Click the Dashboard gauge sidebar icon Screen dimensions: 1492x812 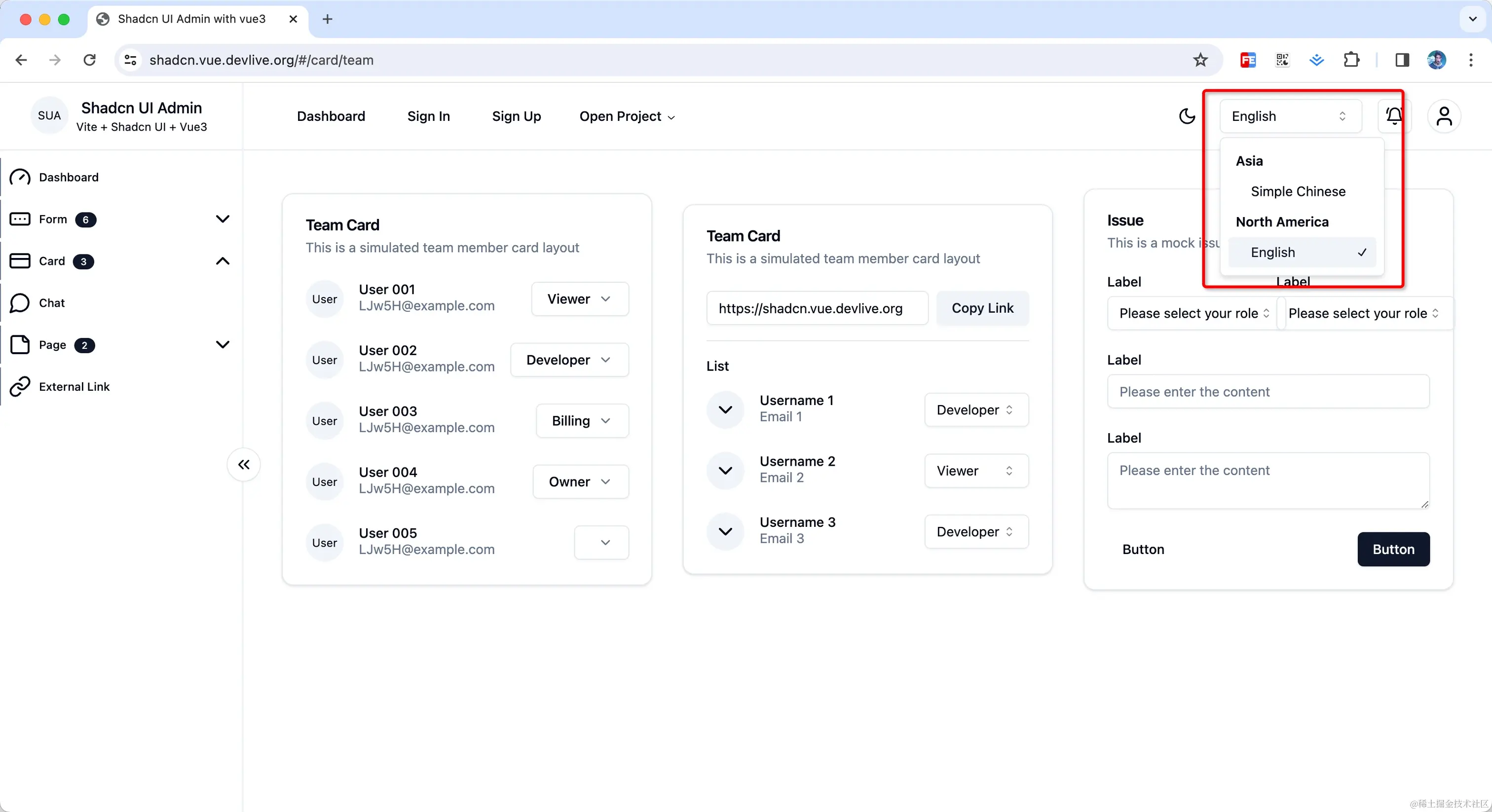pyautogui.click(x=20, y=177)
